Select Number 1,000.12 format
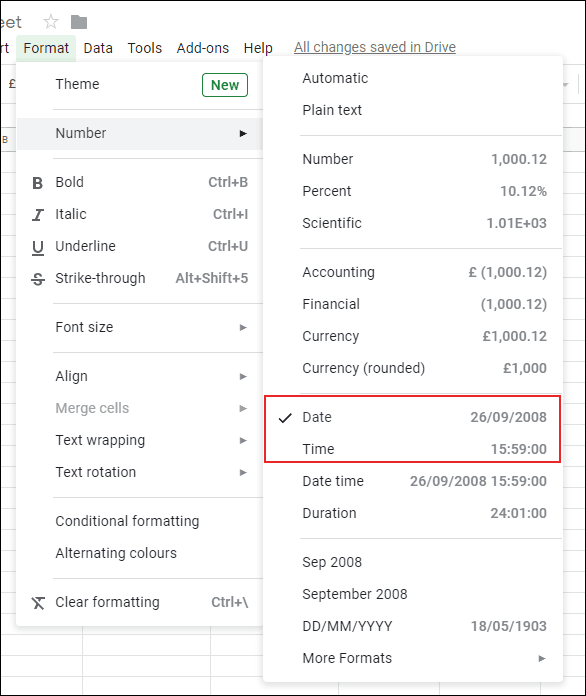The image size is (586, 696). 413,159
